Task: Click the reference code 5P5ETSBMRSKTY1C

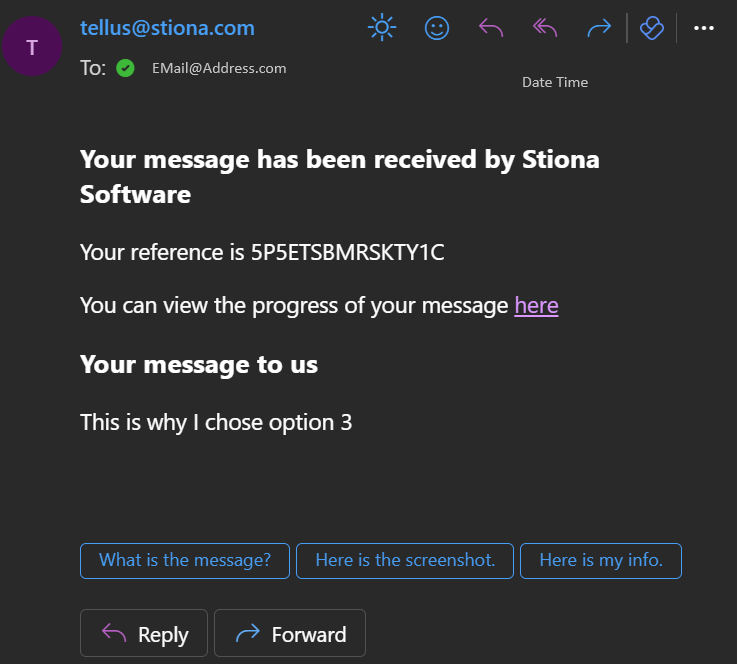Action: point(347,252)
